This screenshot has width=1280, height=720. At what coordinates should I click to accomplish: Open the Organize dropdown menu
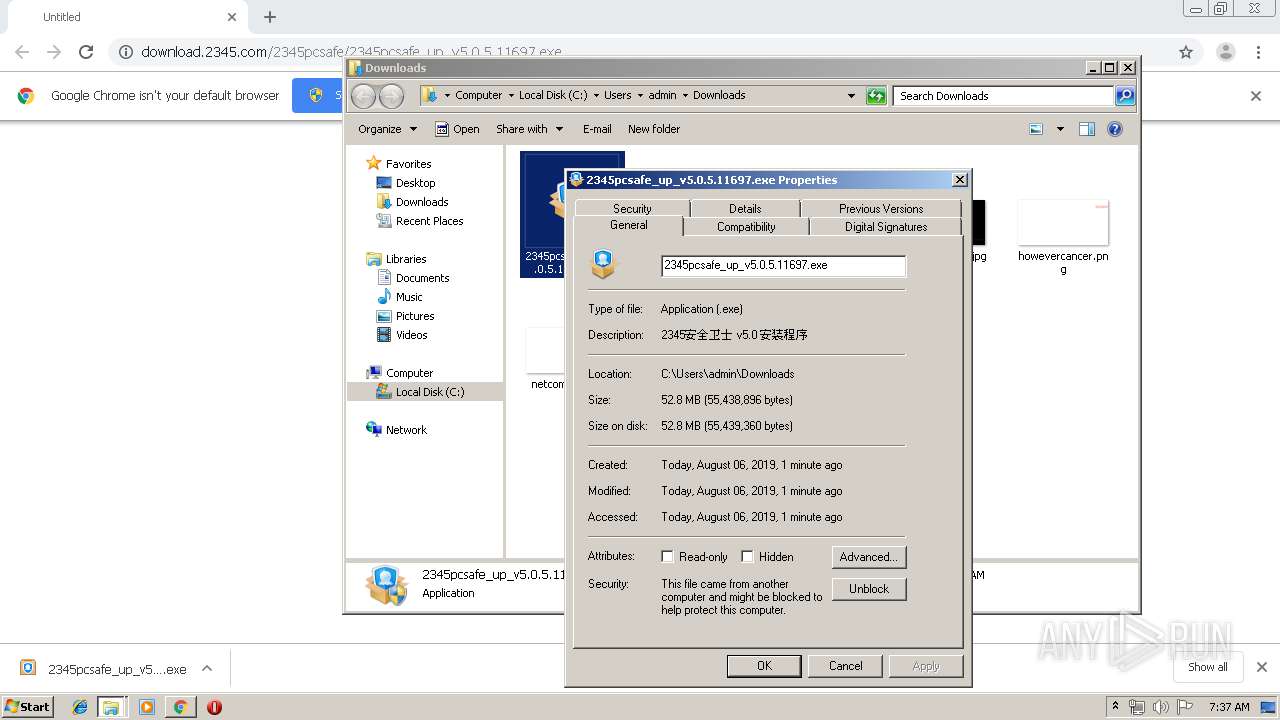[x=387, y=129]
